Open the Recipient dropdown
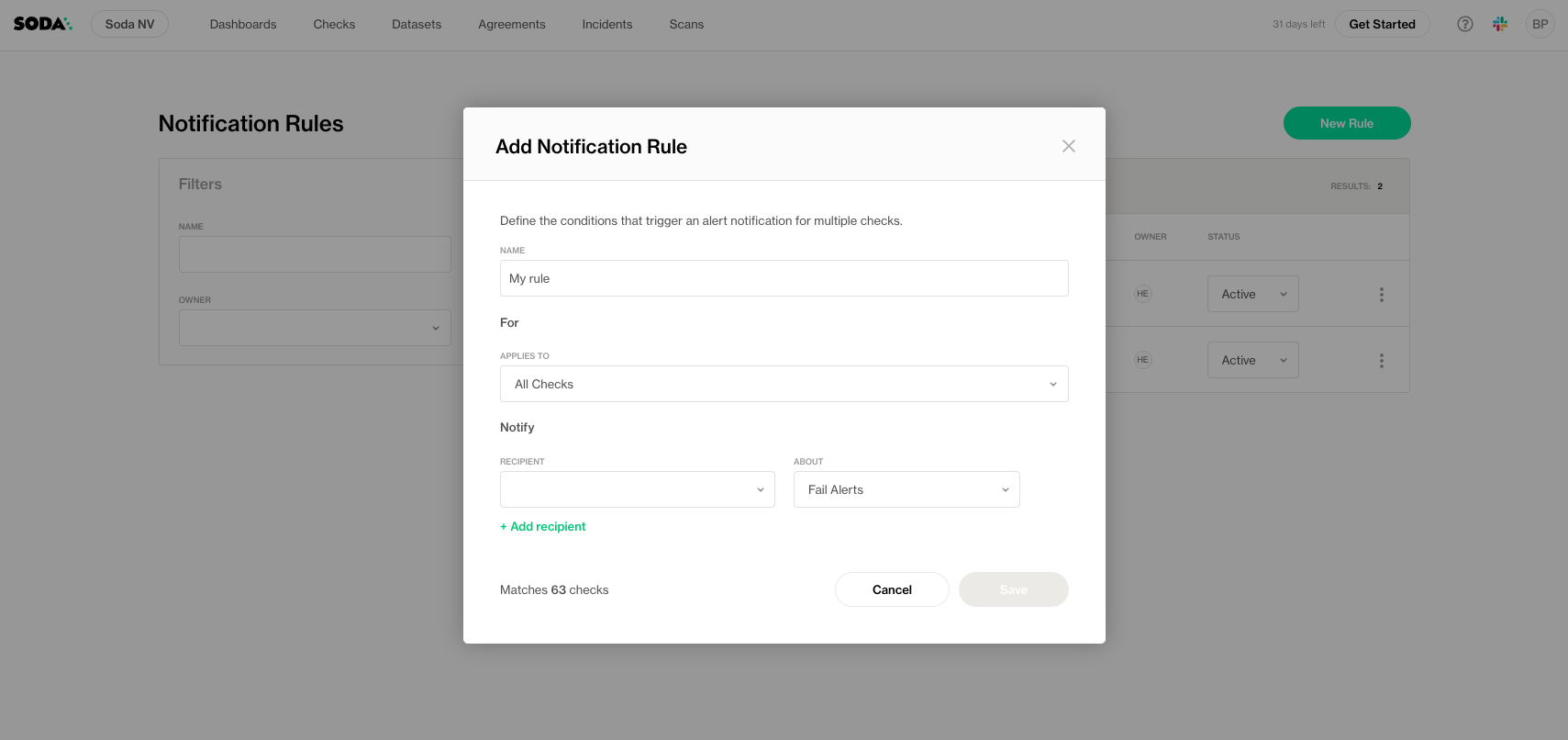The height and width of the screenshot is (740, 1568). pyautogui.click(x=637, y=489)
